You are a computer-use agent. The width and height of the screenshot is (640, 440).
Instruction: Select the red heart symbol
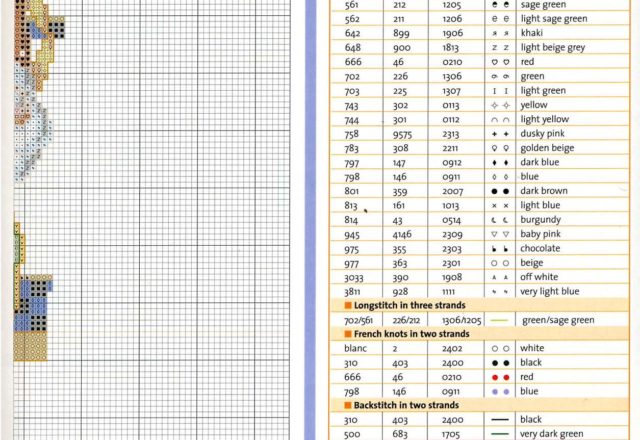pos(499,61)
